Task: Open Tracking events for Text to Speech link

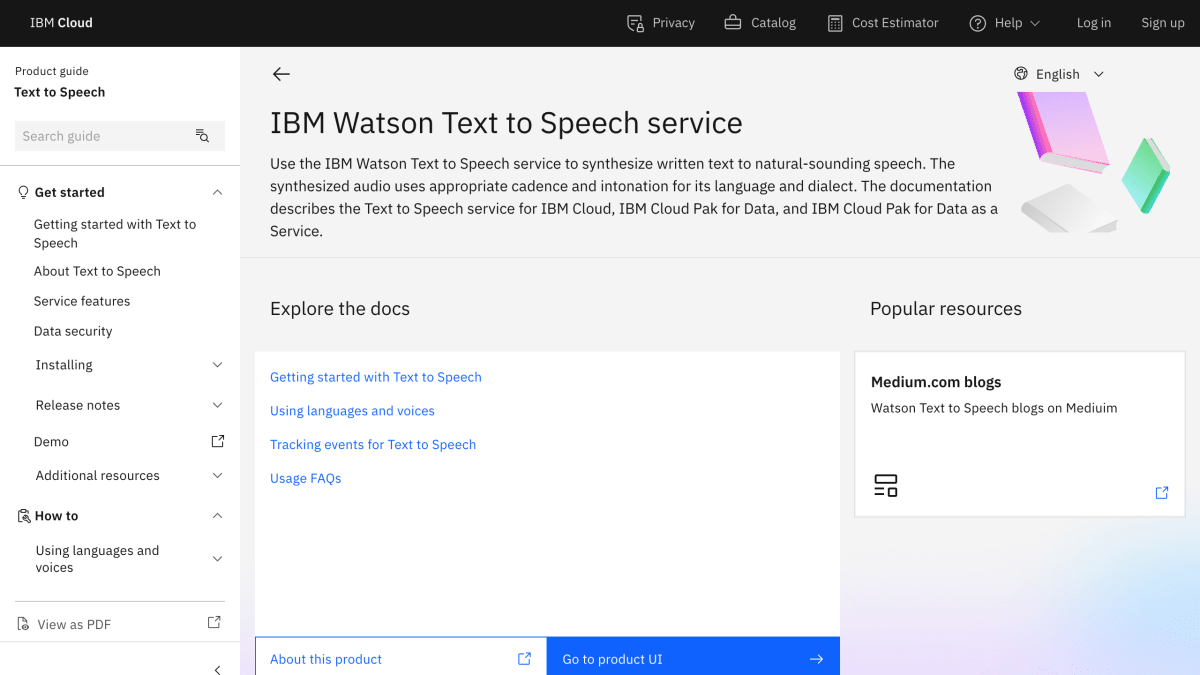Action: point(373,445)
